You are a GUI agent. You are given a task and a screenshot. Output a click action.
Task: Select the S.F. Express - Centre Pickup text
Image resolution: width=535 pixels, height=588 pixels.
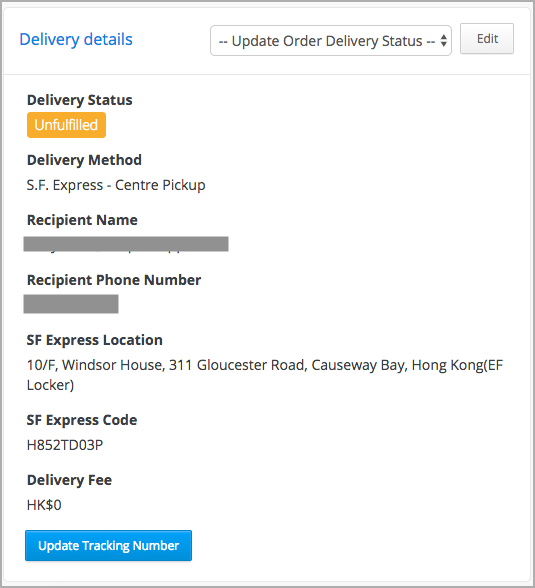tap(116, 185)
